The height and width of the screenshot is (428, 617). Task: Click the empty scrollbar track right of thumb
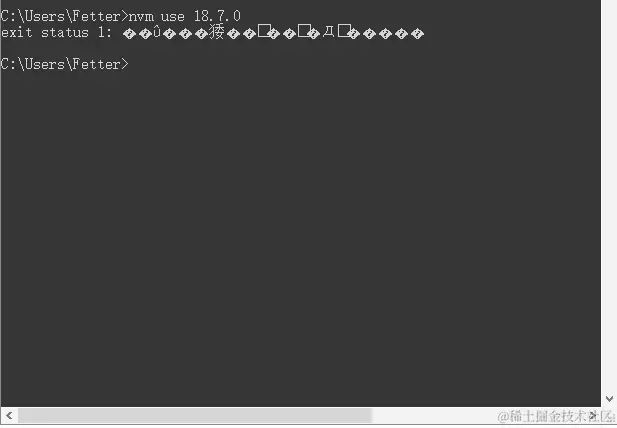pyautogui.click(x=478, y=415)
